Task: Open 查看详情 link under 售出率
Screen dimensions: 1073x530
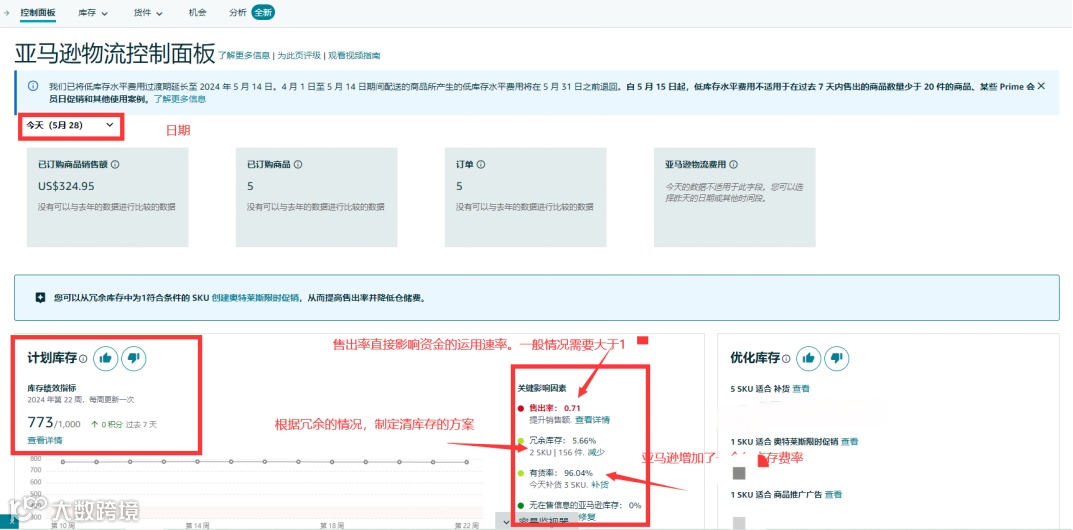Action: pos(593,419)
